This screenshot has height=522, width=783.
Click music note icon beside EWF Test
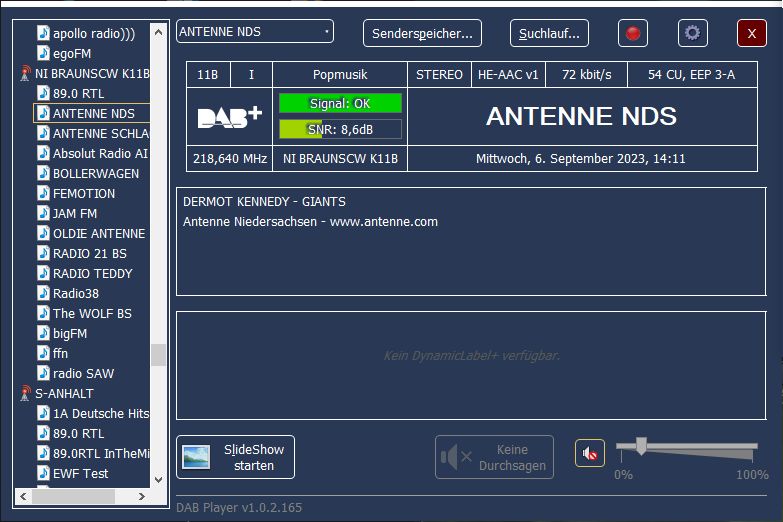coord(43,473)
